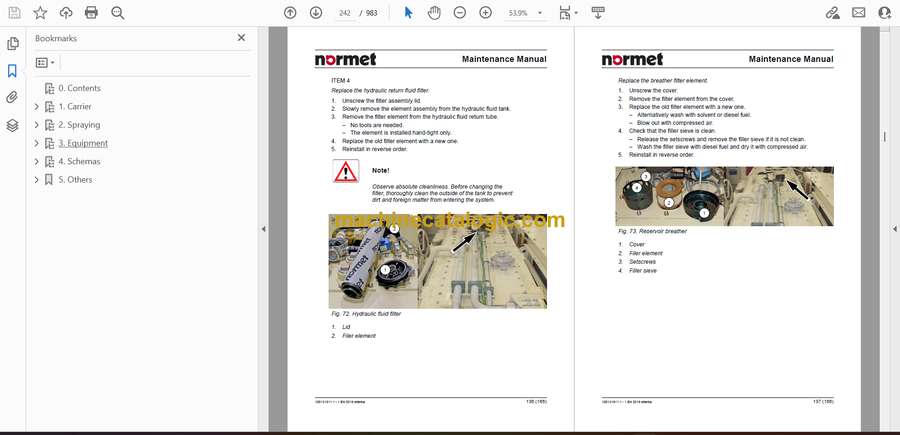Click 'ITEM 4' heading text

tap(340, 81)
